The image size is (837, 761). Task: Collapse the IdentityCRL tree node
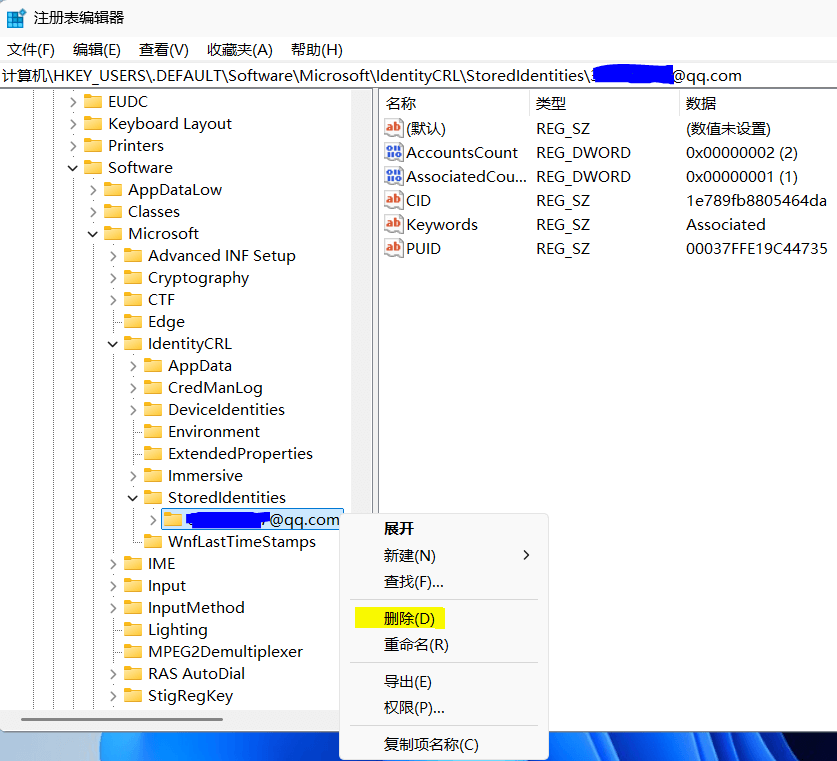(x=113, y=344)
